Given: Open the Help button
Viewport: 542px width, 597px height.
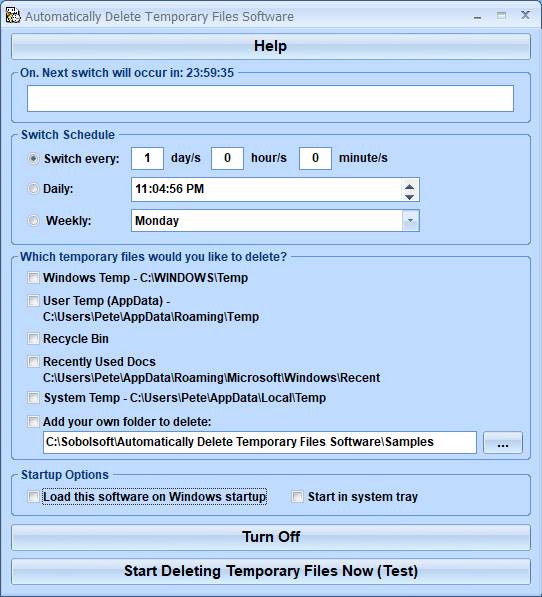Looking at the screenshot, I should click(x=271, y=46).
